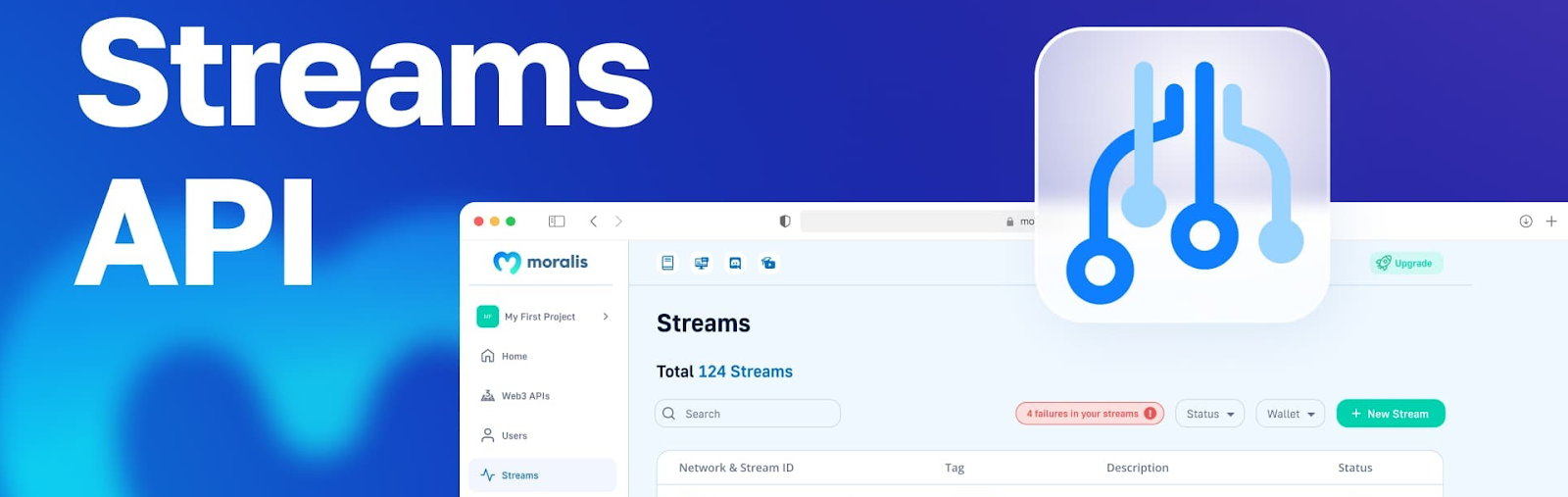Viewport: 1568px width, 497px height.
Task: Open the Wallet filter dropdown
Action: (1291, 414)
